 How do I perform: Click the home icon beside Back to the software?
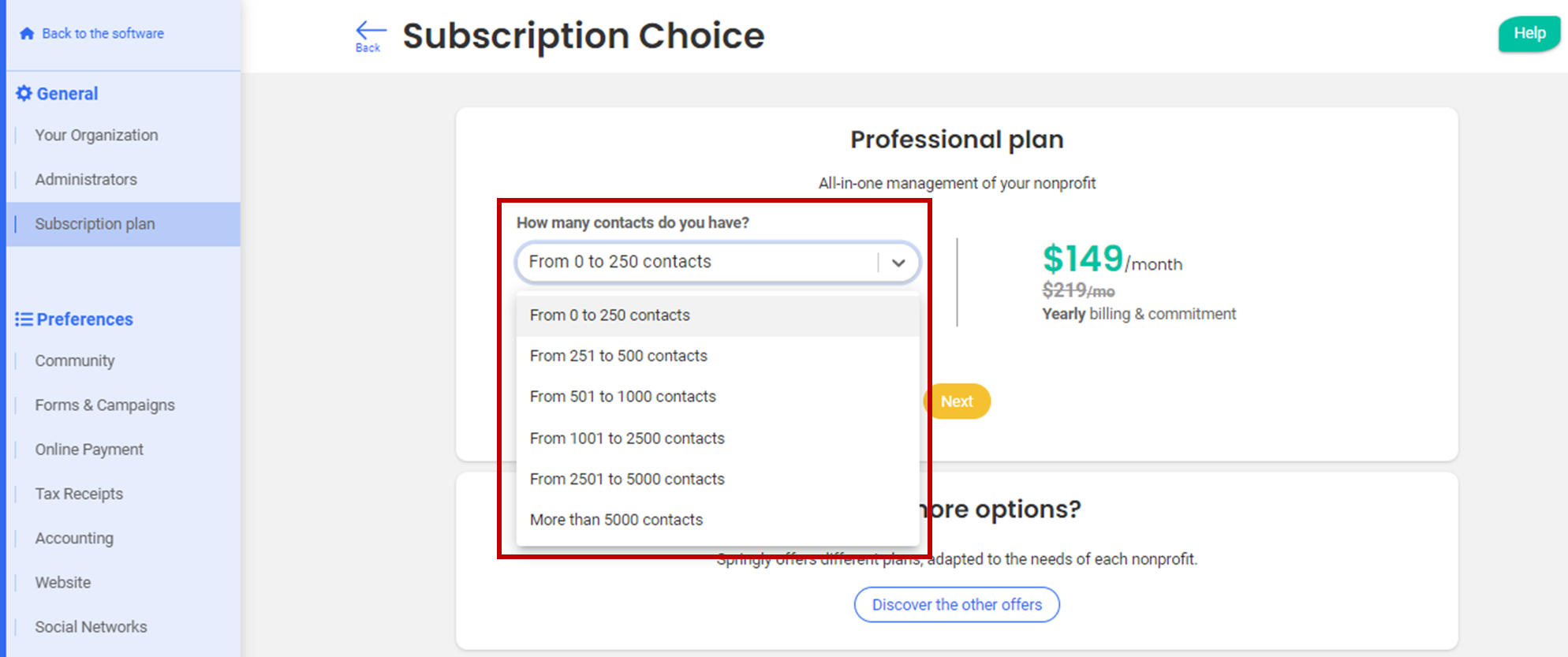[27, 33]
